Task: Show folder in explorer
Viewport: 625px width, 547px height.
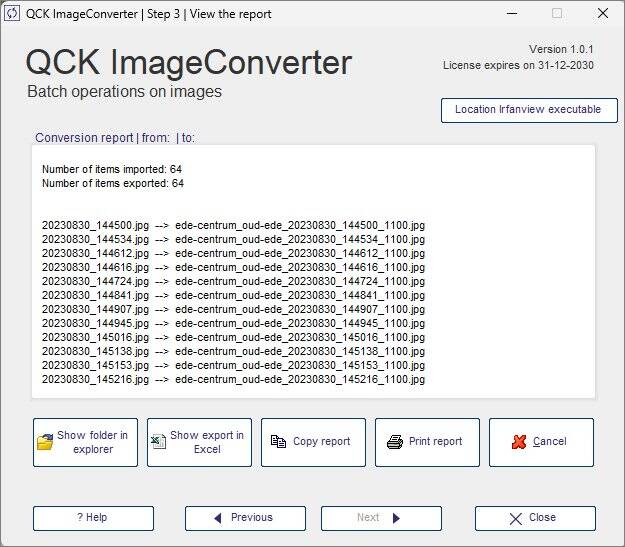Action: (85, 442)
